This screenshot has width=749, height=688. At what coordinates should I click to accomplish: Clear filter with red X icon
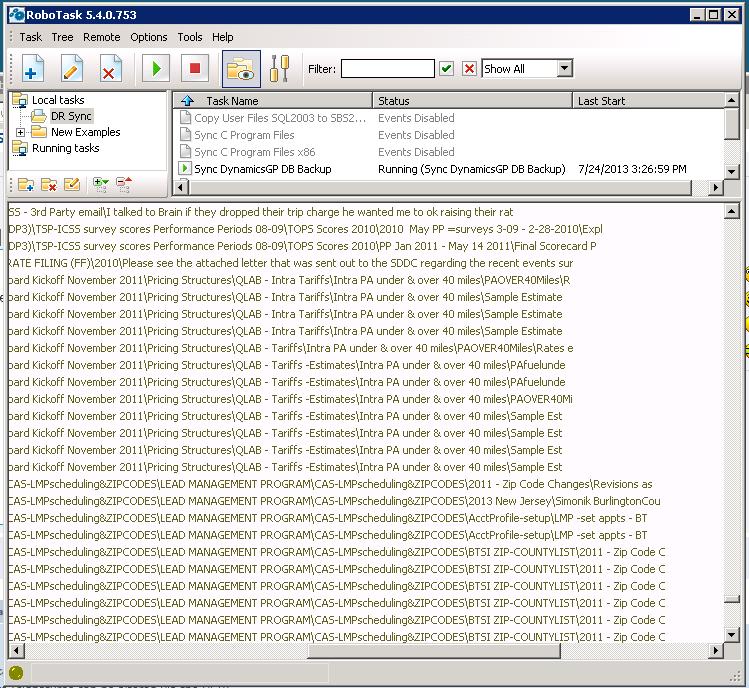(469, 69)
